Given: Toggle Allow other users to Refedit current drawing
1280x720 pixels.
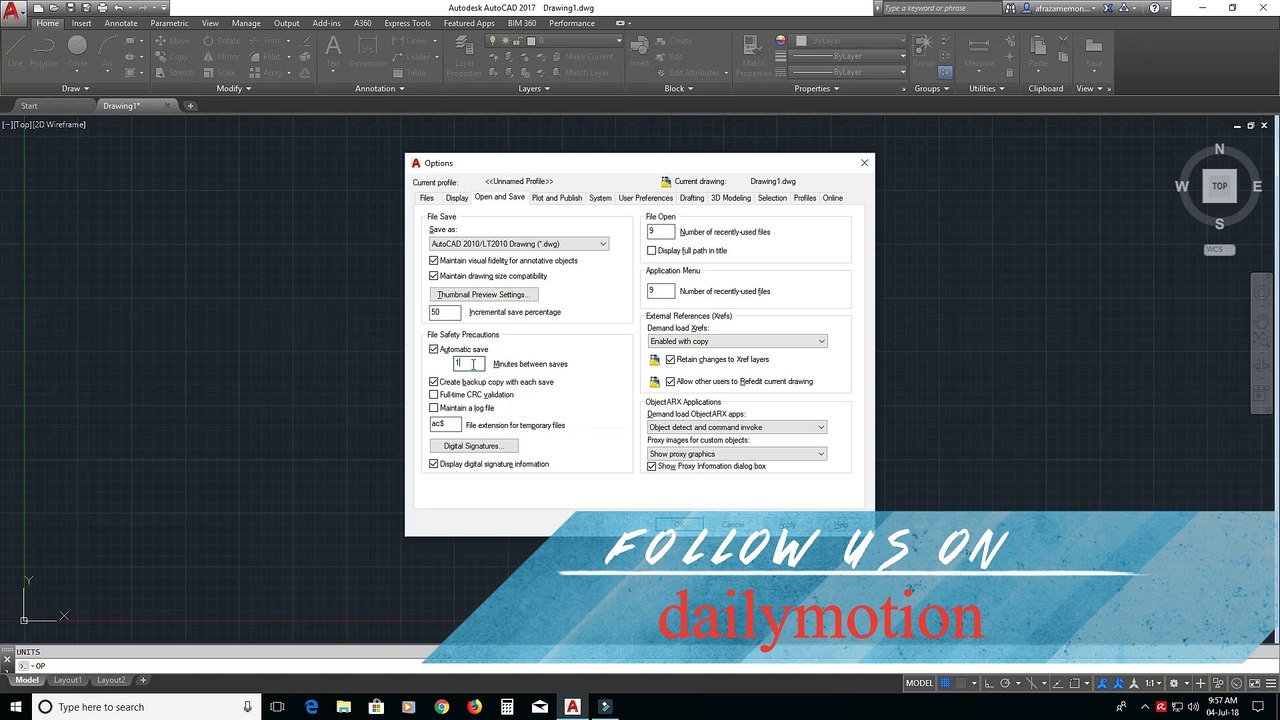Looking at the screenshot, I should tap(670, 382).
